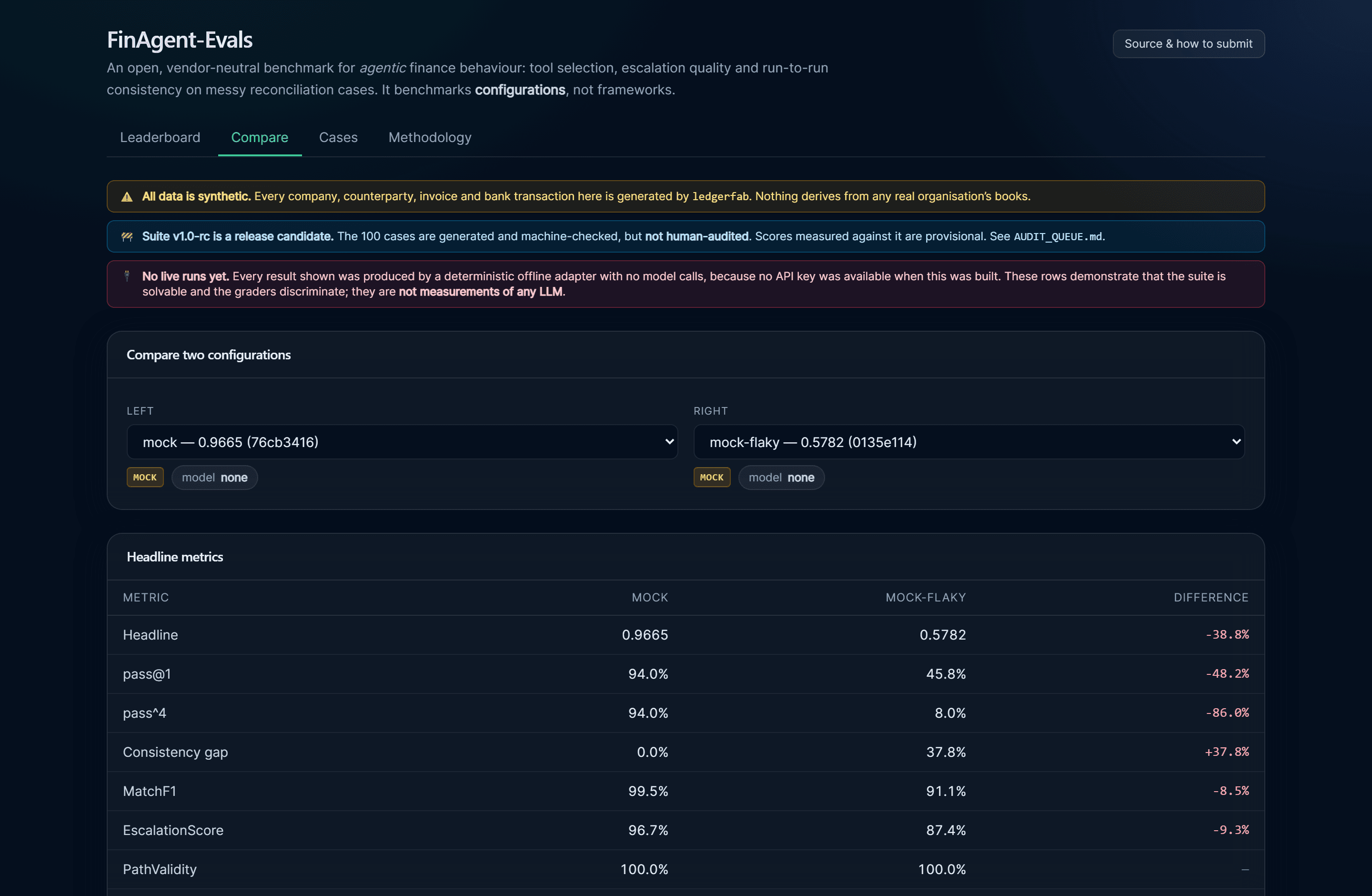
Task: Select the pass@1 row label
Action: [147, 674]
